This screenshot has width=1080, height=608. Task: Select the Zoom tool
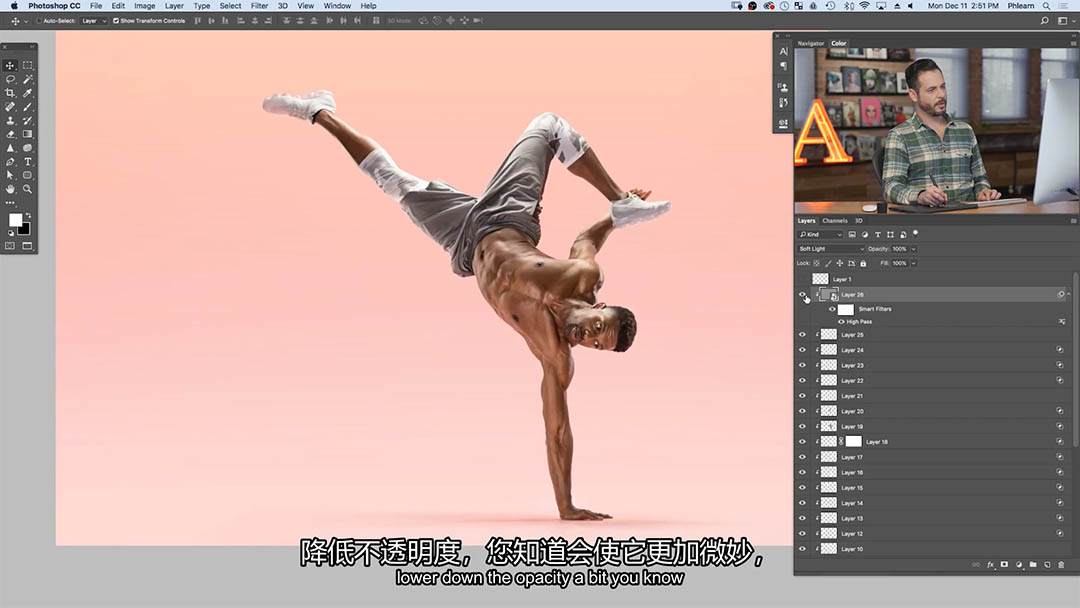pyautogui.click(x=28, y=189)
